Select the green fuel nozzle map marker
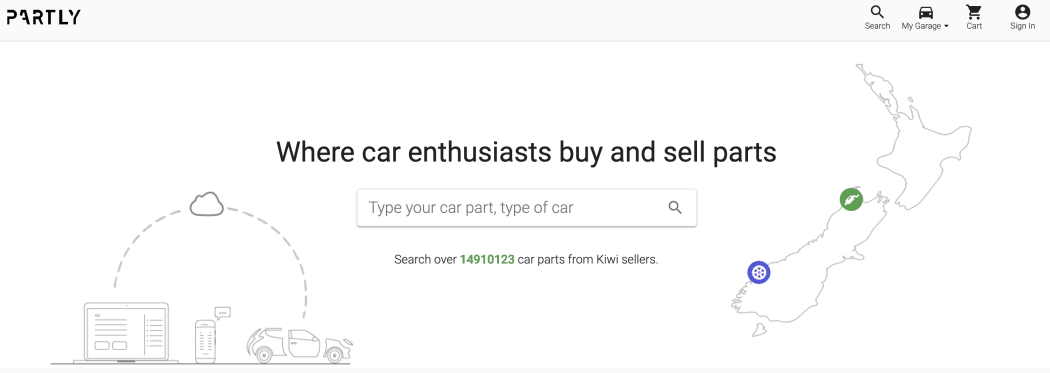 (851, 199)
